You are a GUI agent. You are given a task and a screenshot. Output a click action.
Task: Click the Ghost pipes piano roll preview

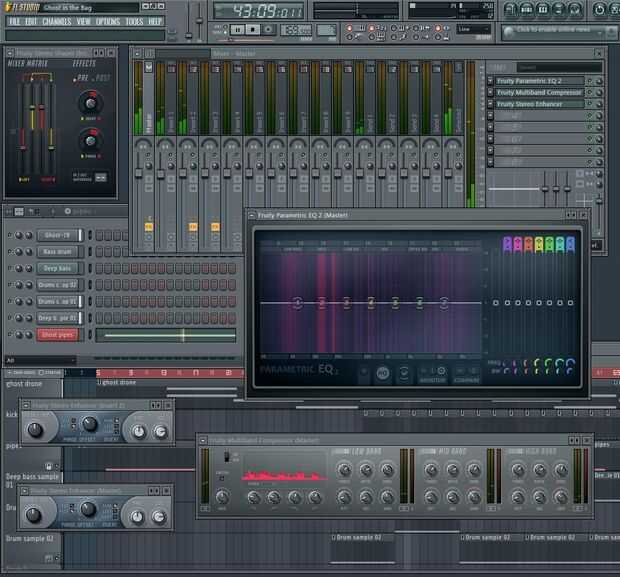tap(166, 335)
